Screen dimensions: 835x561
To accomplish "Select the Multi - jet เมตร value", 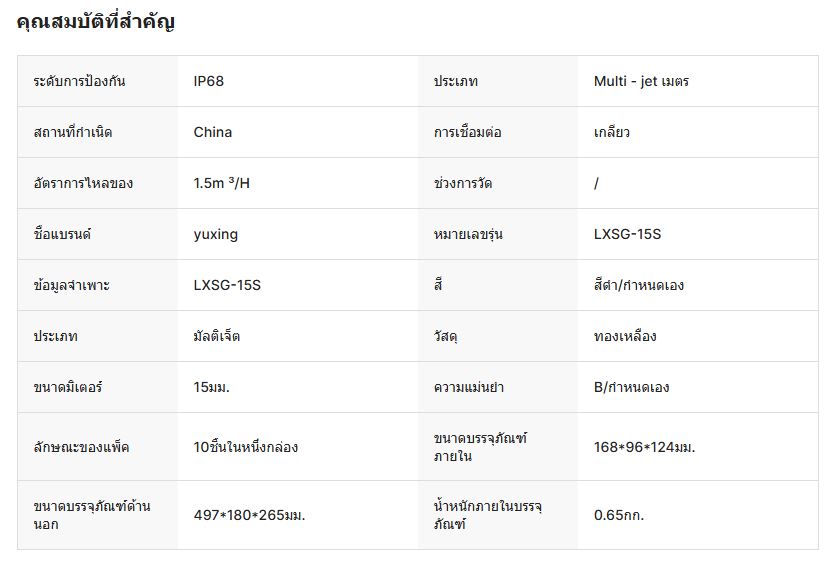I will [641, 81].
